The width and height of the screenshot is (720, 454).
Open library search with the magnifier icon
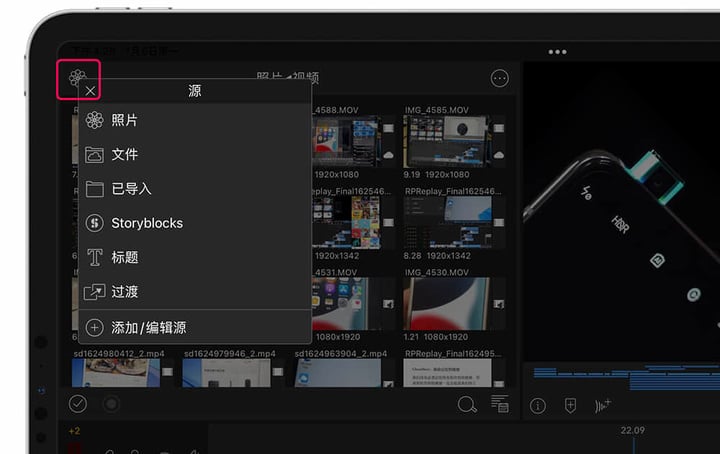tap(467, 405)
